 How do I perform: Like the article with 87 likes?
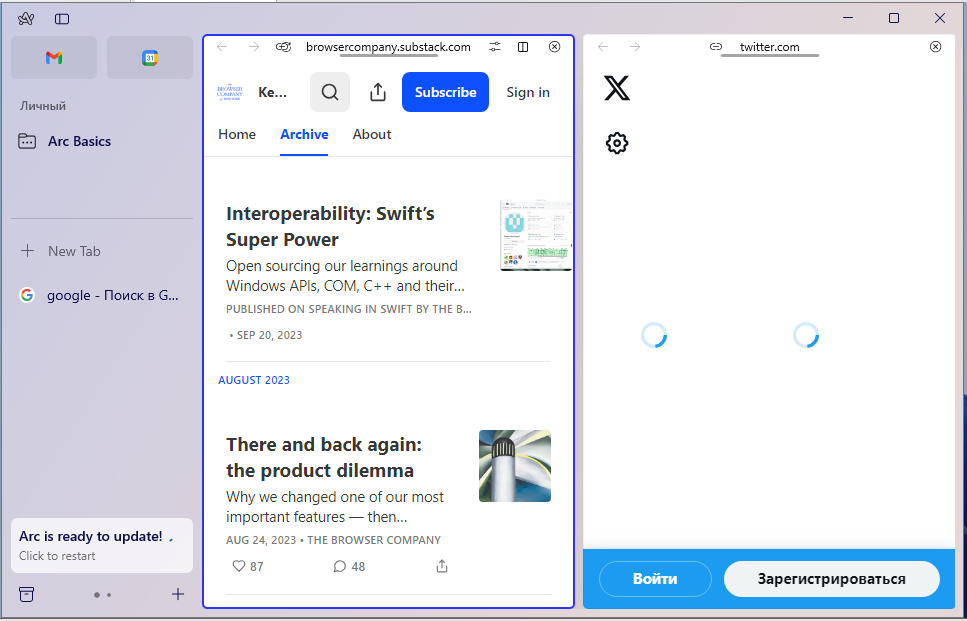[x=248, y=566]
